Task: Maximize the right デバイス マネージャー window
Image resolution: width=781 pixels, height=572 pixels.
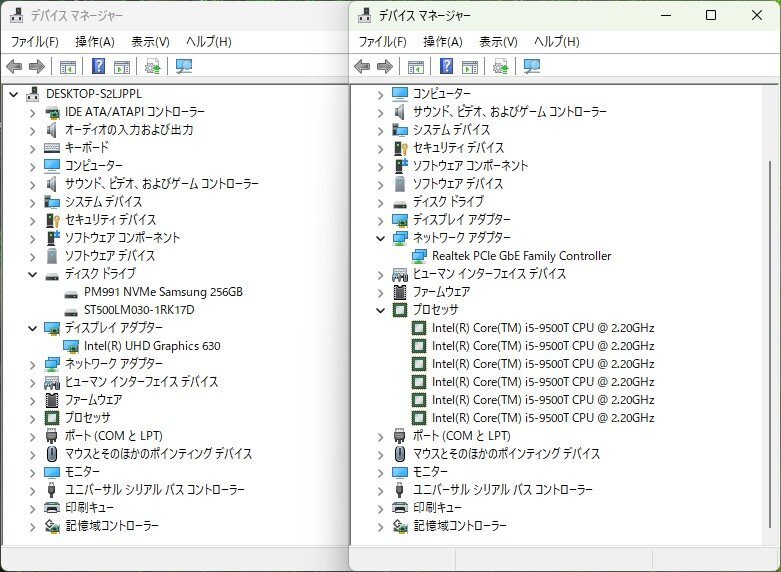Action: pos(711,15)
